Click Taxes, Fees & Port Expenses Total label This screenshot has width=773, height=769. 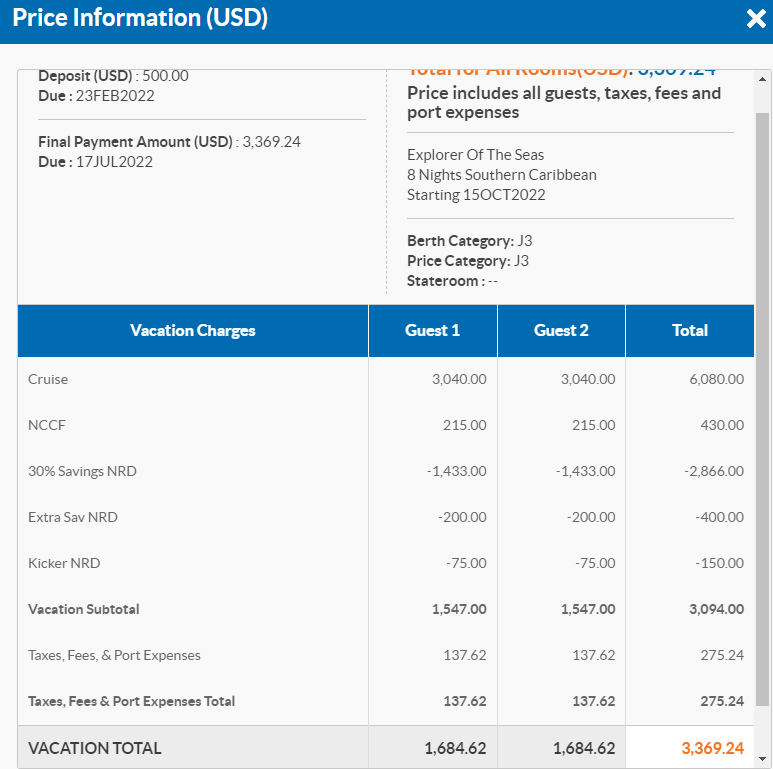tap(132, 701)
